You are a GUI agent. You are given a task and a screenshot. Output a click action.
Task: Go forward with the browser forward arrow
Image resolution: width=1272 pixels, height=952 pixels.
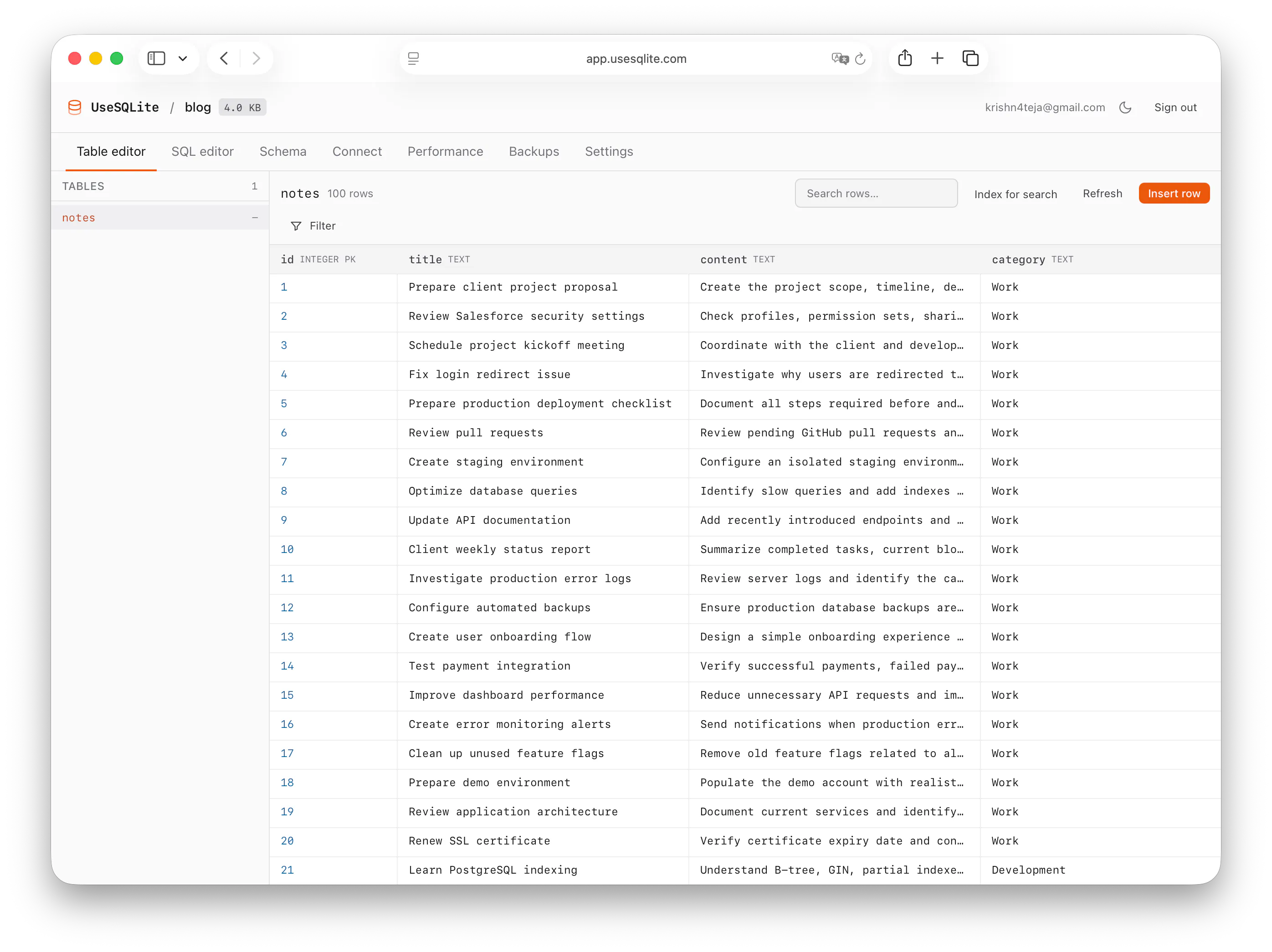[x=256, y=58]
